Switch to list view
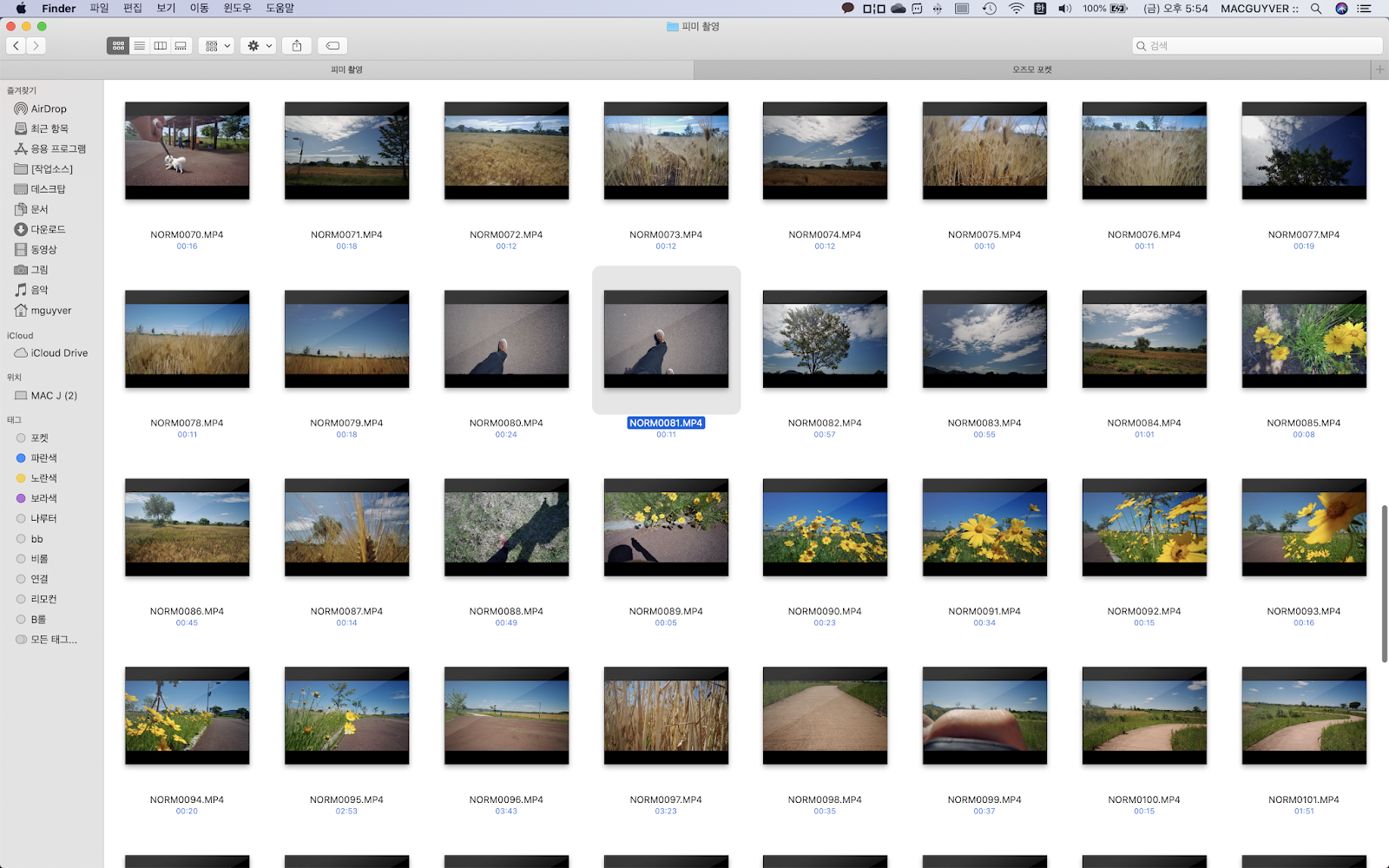The image size is (1389, 868). [x=139, y=46]
